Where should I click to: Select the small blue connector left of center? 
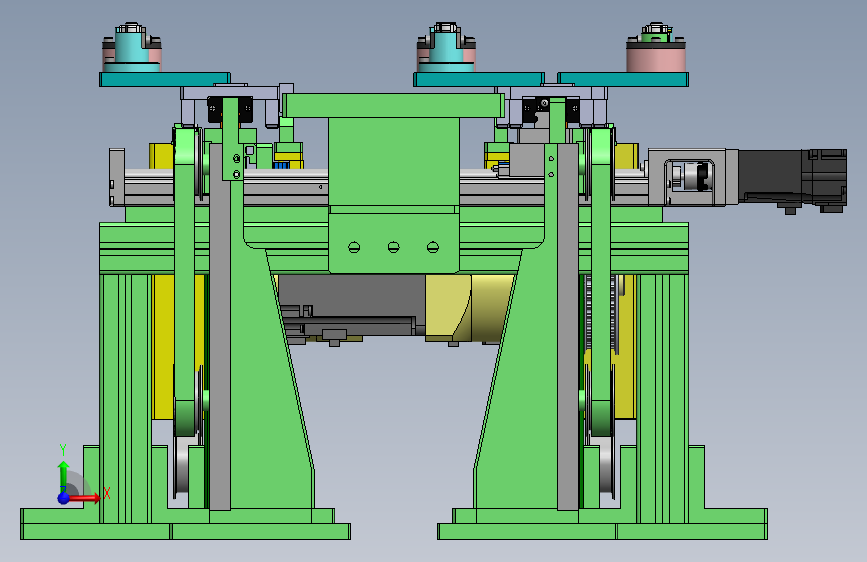tap(281, 165)
